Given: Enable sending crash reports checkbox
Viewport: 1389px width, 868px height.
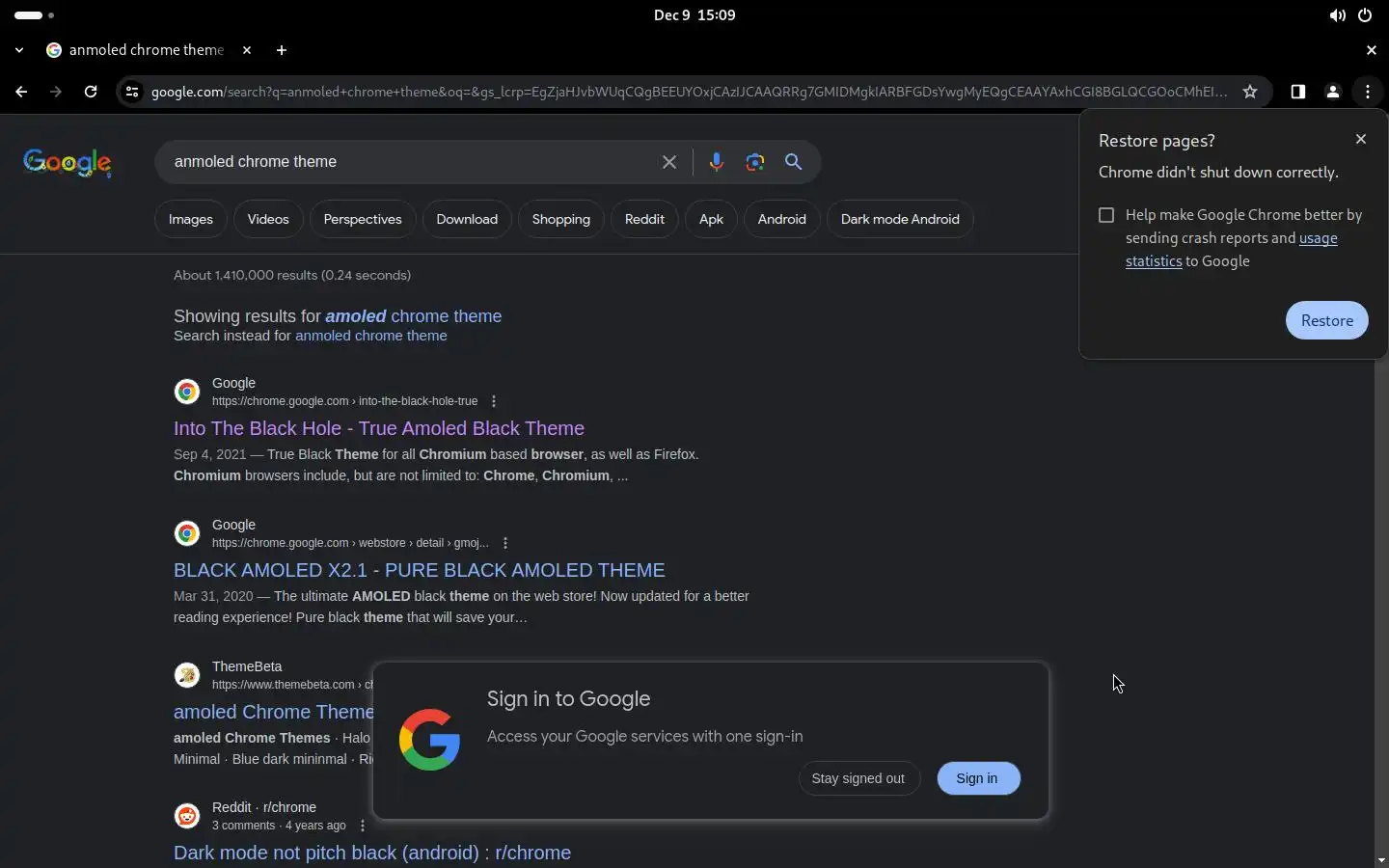Looking at the screenshot, I should (1106, 215).
